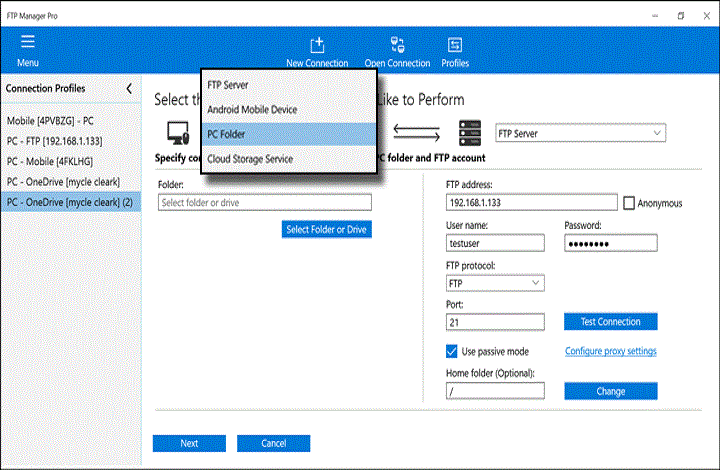Screen dimensions: 720x470
Task: Click the Open Connection icon
Action: click(x=397, y=45)
